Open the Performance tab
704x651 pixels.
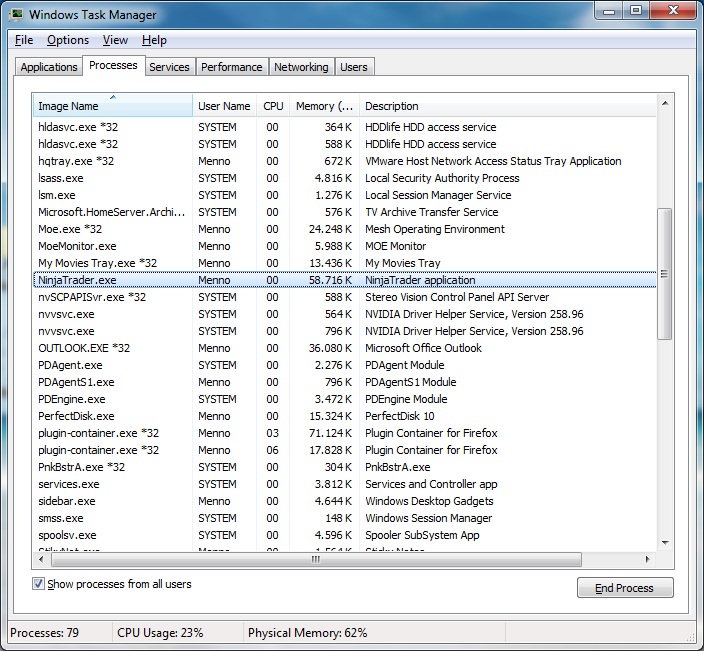pos(231,67)
